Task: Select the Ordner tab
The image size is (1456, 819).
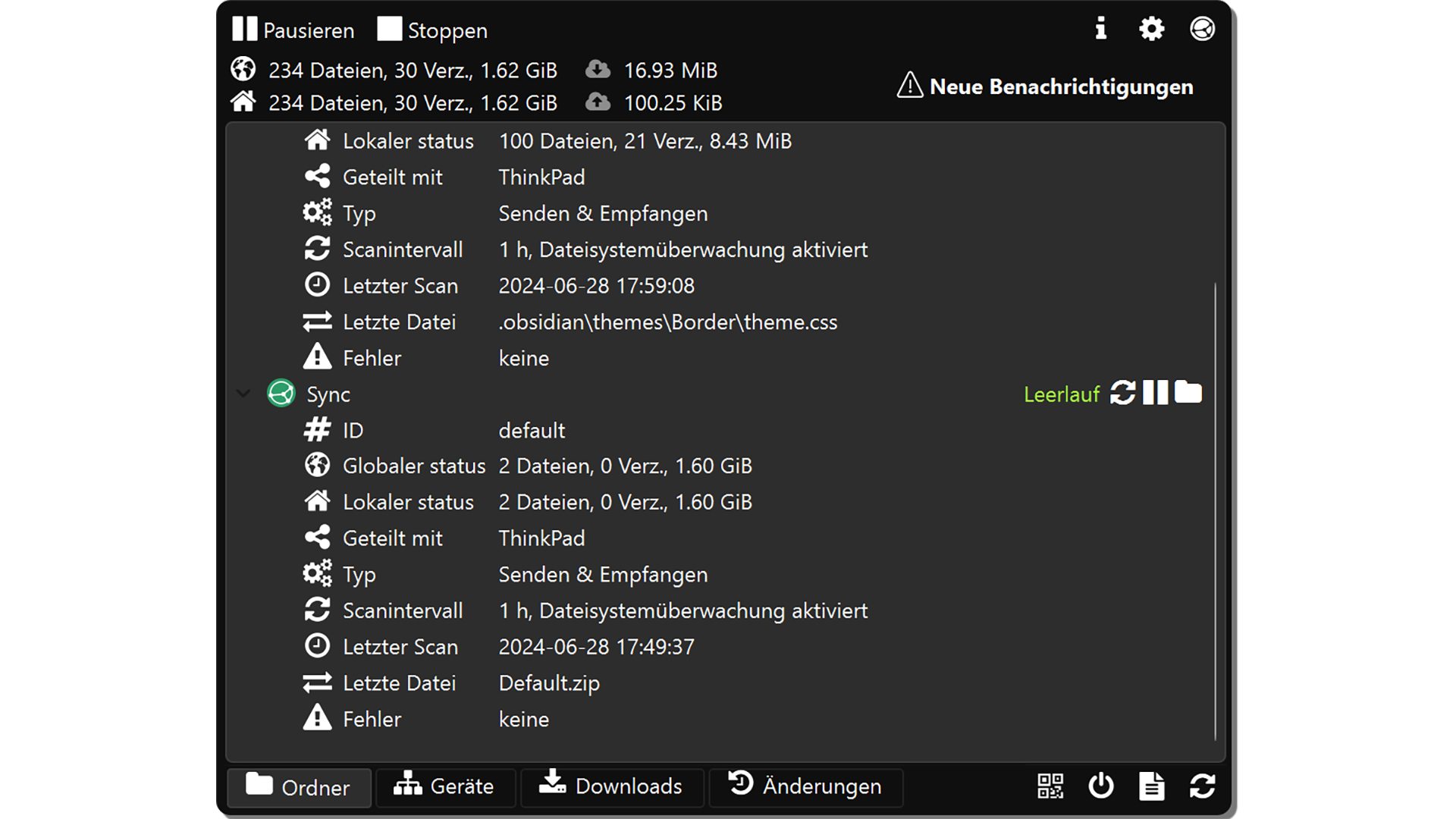Action: coord(299,787)
